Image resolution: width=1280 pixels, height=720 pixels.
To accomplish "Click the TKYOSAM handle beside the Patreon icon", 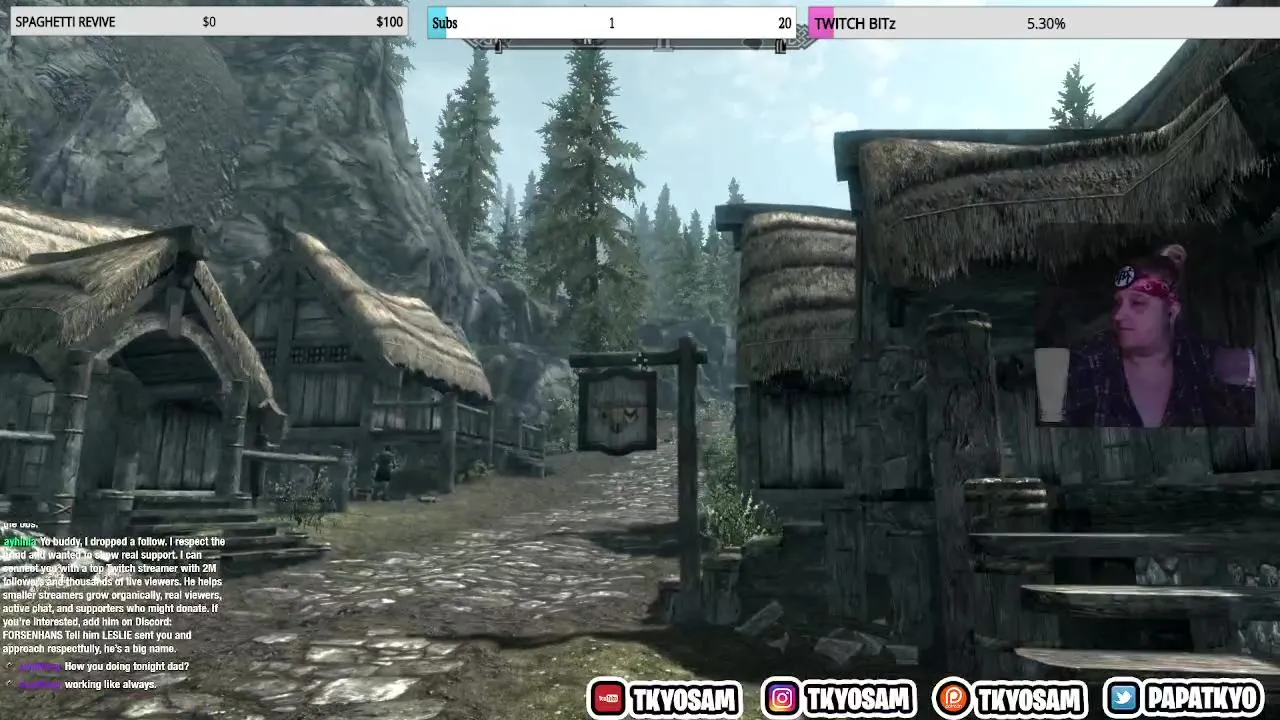I will click(x=1029, y=699).
